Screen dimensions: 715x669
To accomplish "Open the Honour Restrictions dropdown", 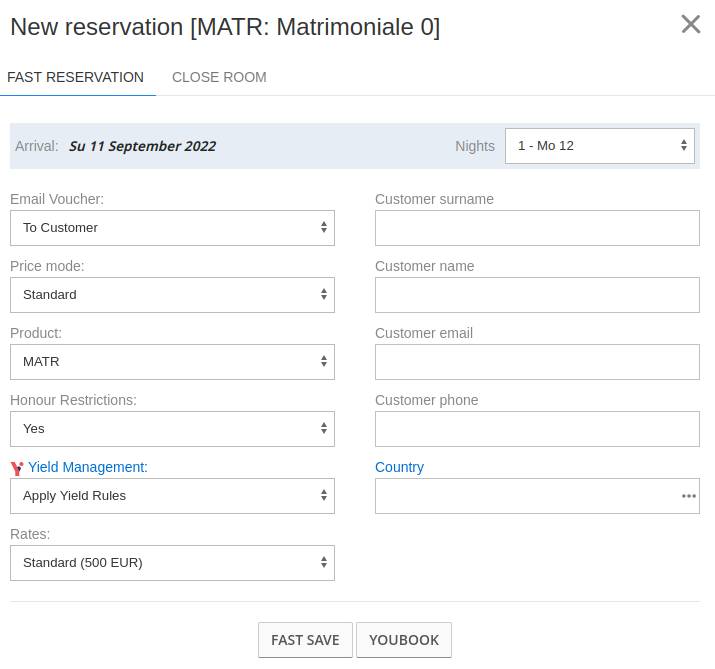I will point(172,429).
